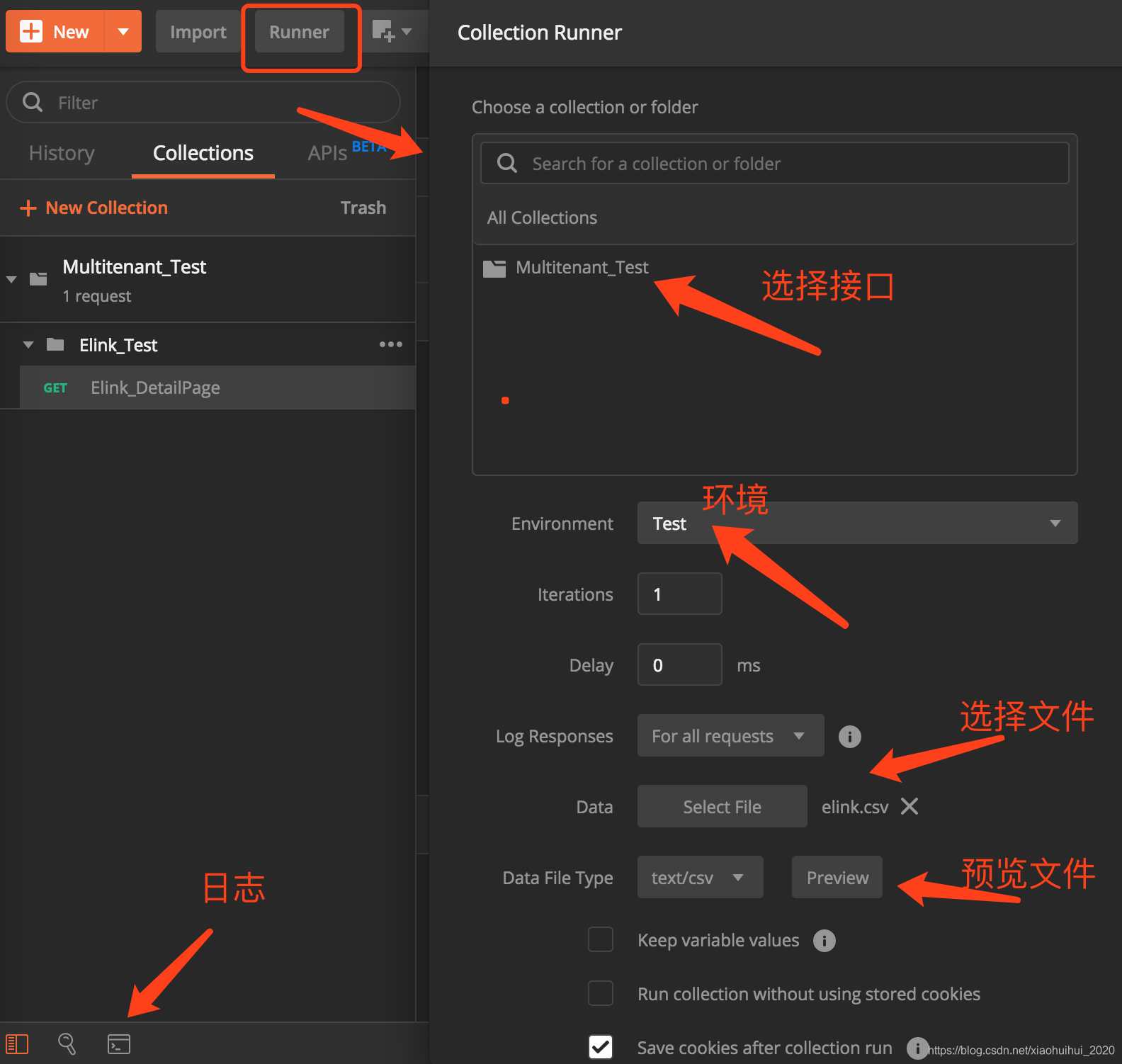Switch to the APIs tab
1122x1064 pixels.
pyautogui.click(x=327, y=153)
